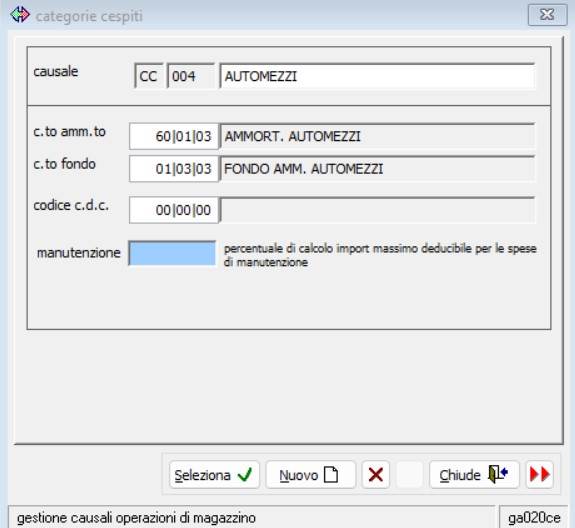575x528 pixels.
Task: Click the application logo icon in title bar
Action: (20, 15)
